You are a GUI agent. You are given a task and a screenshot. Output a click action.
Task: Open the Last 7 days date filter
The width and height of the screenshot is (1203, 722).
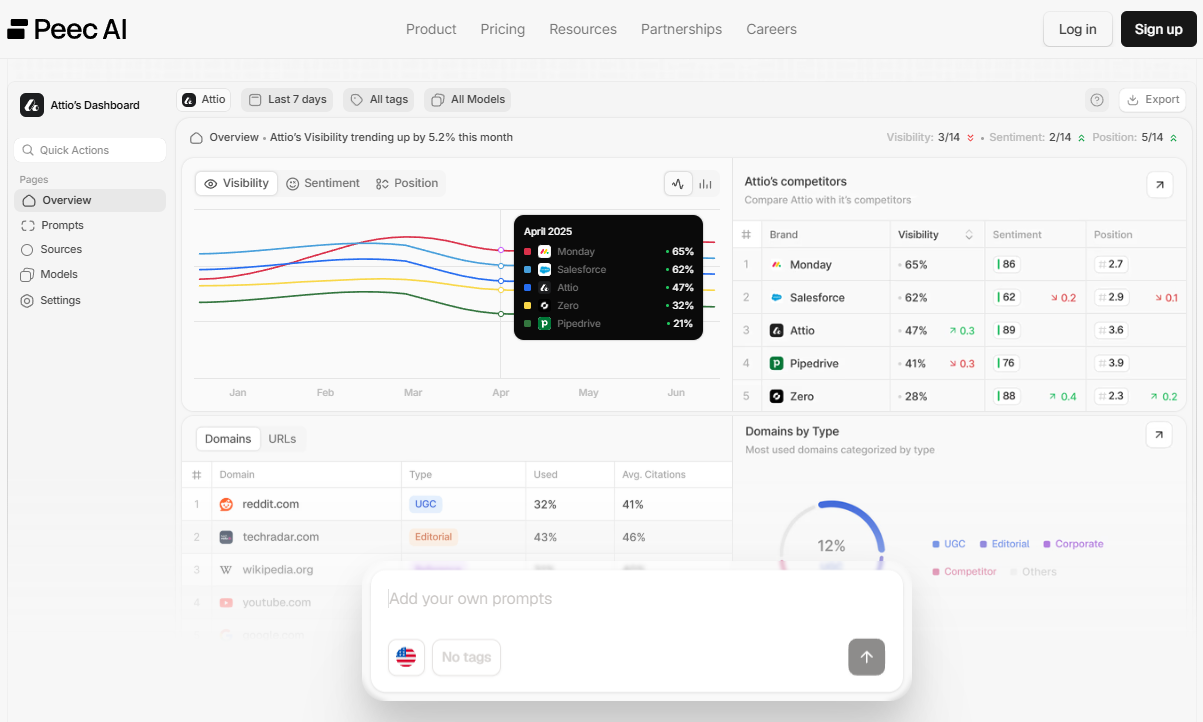287,100
